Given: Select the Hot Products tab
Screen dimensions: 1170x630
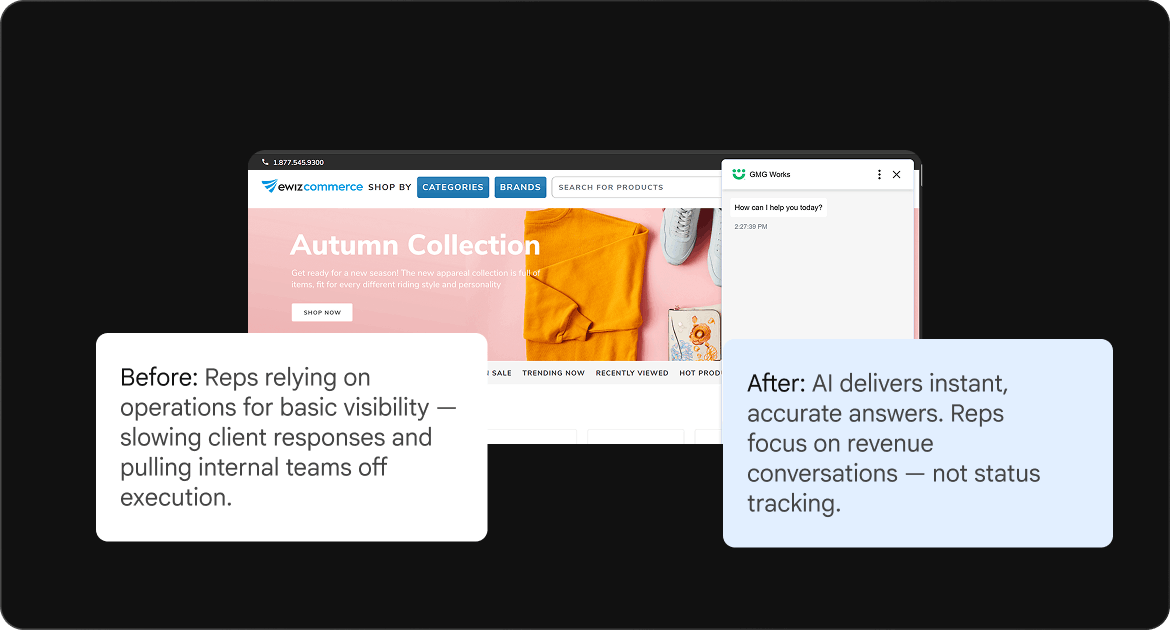Looking at the screenshot, I should 700,372.
